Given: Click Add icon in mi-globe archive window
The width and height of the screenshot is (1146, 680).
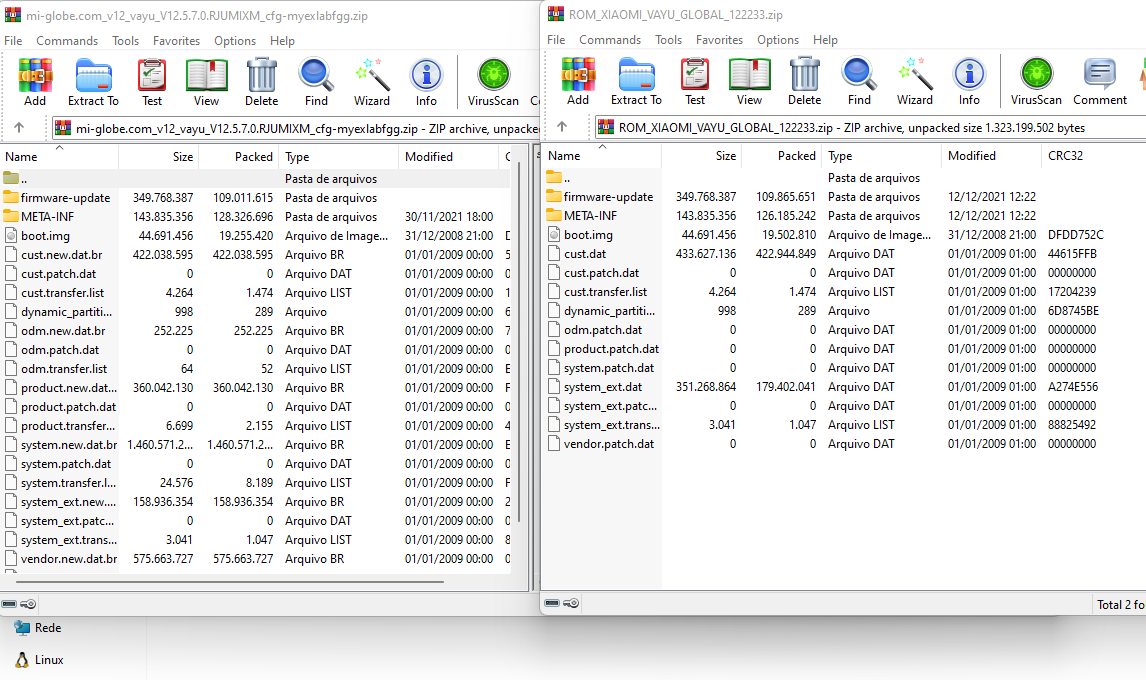Looking at the screenshot, I should [x=35, y=82].
